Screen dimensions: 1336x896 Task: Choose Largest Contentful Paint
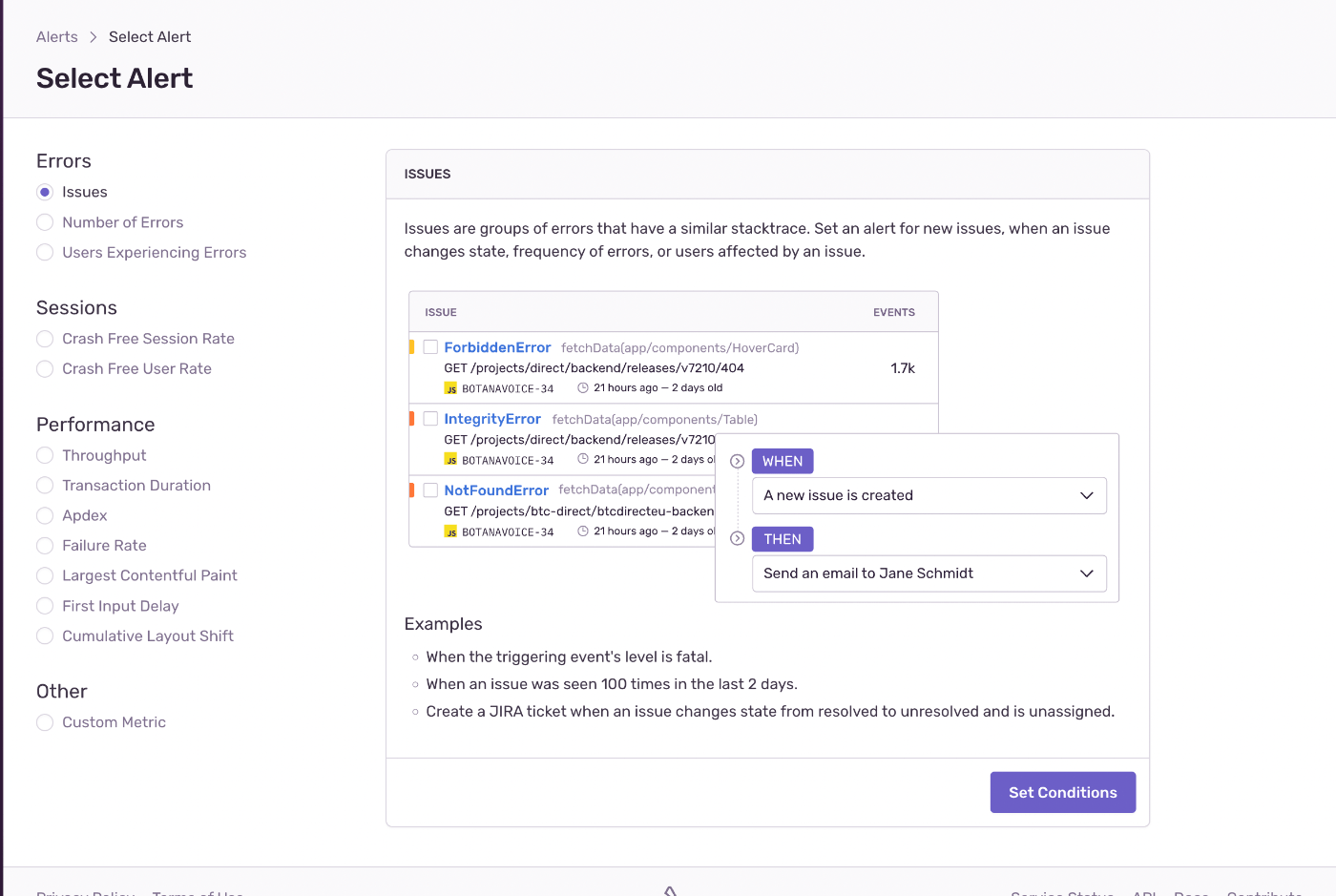pos(45,576)
